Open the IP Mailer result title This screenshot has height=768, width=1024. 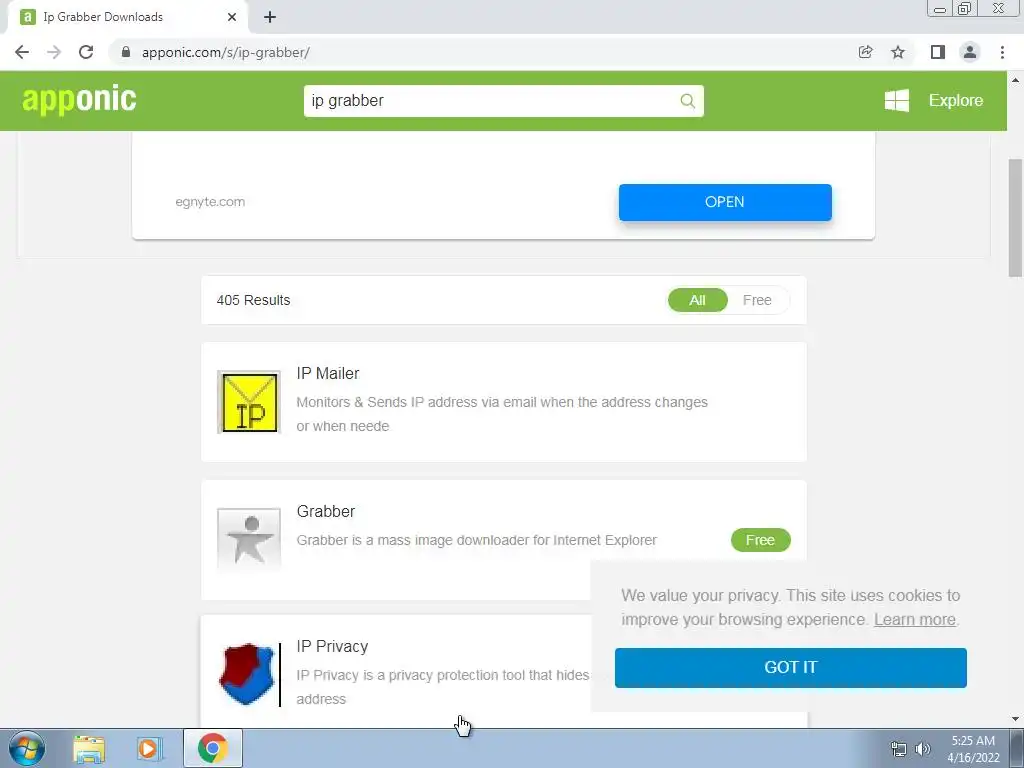click(x=328, y=374)
